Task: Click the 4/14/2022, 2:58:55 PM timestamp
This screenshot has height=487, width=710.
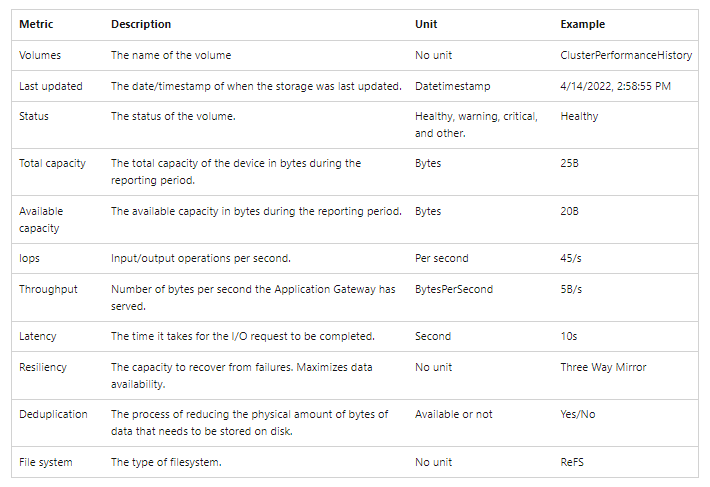Action: 615,86
